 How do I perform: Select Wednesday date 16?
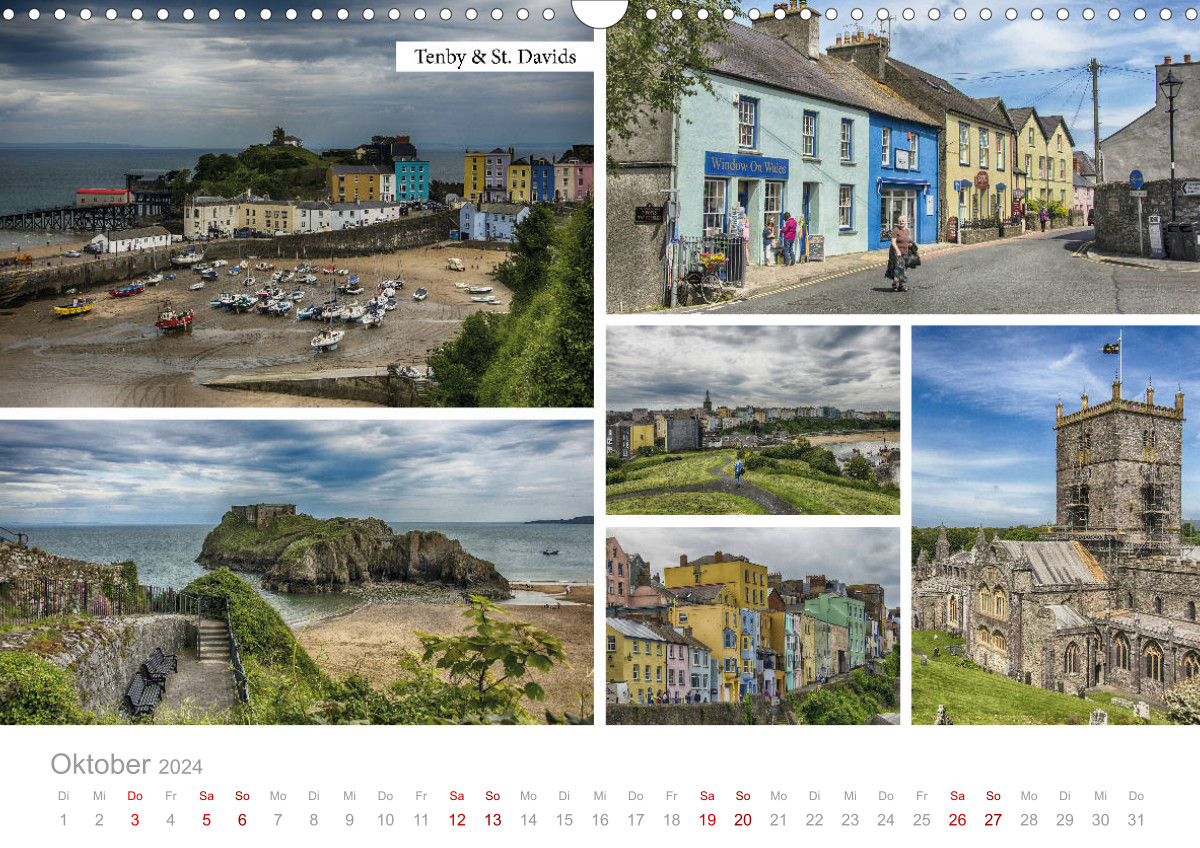[x=600, y=820]
